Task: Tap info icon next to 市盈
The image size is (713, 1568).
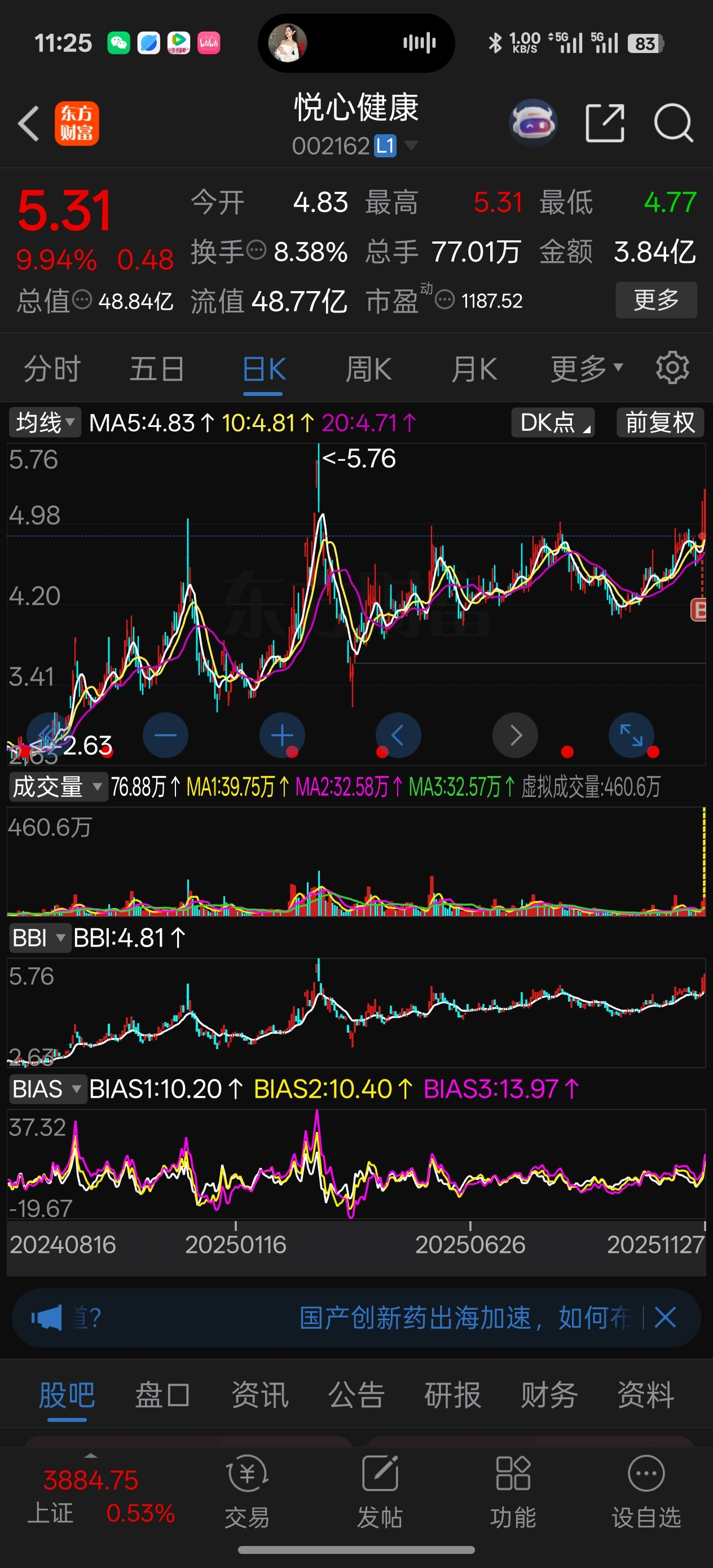Action: click(445, 299)
